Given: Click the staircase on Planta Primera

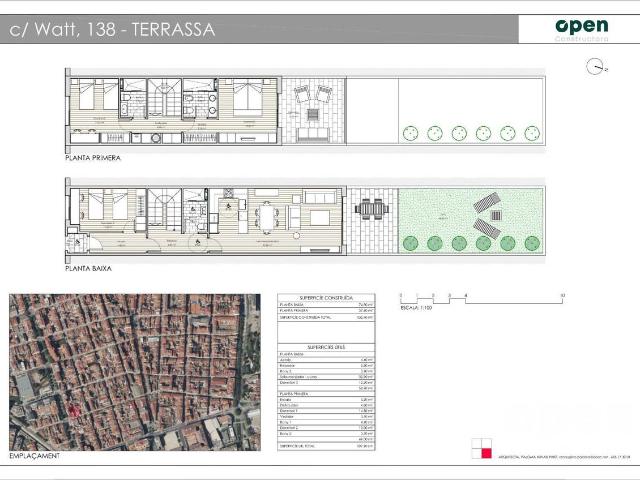Looking at the screenshot, I should pyautogui.click(x=161, y=98).
